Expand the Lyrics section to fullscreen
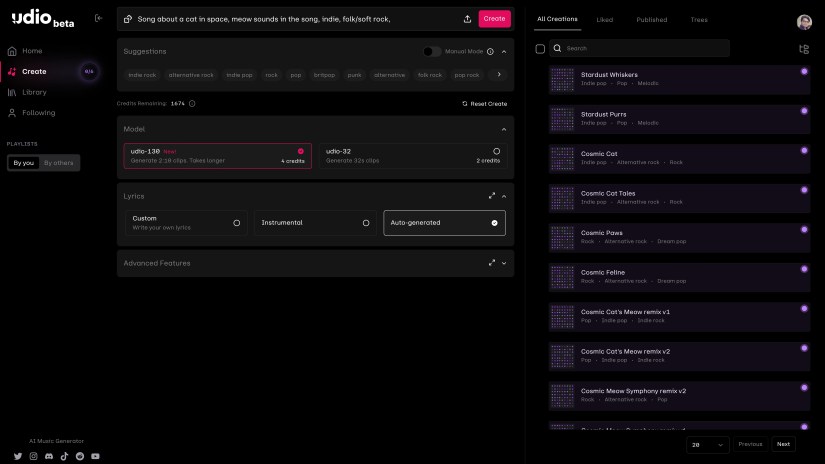This screenshot has height=464, width=825. pyautogui.click(x=492, y=196)
